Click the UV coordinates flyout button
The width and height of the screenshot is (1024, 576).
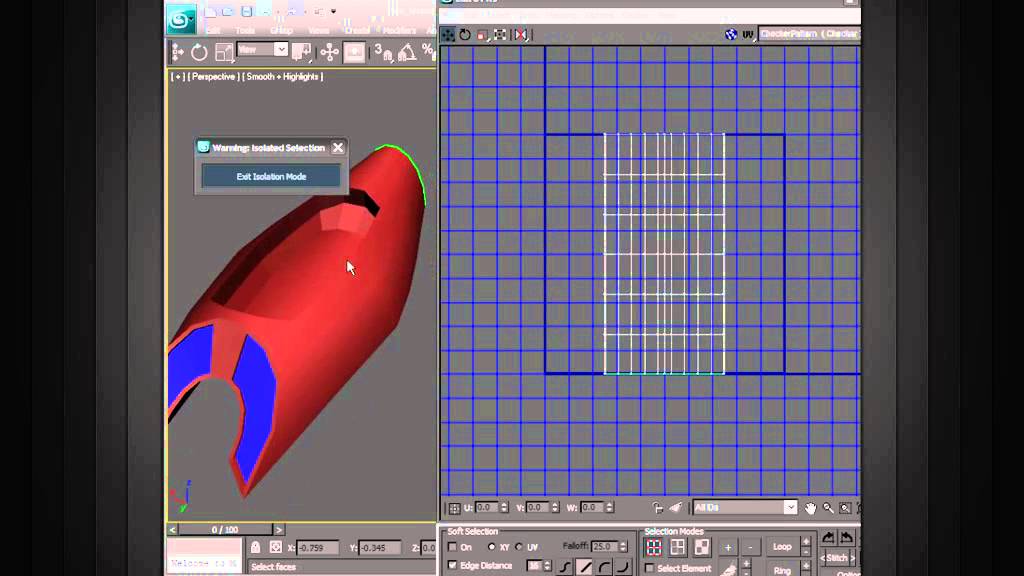[x=748, y=34]
